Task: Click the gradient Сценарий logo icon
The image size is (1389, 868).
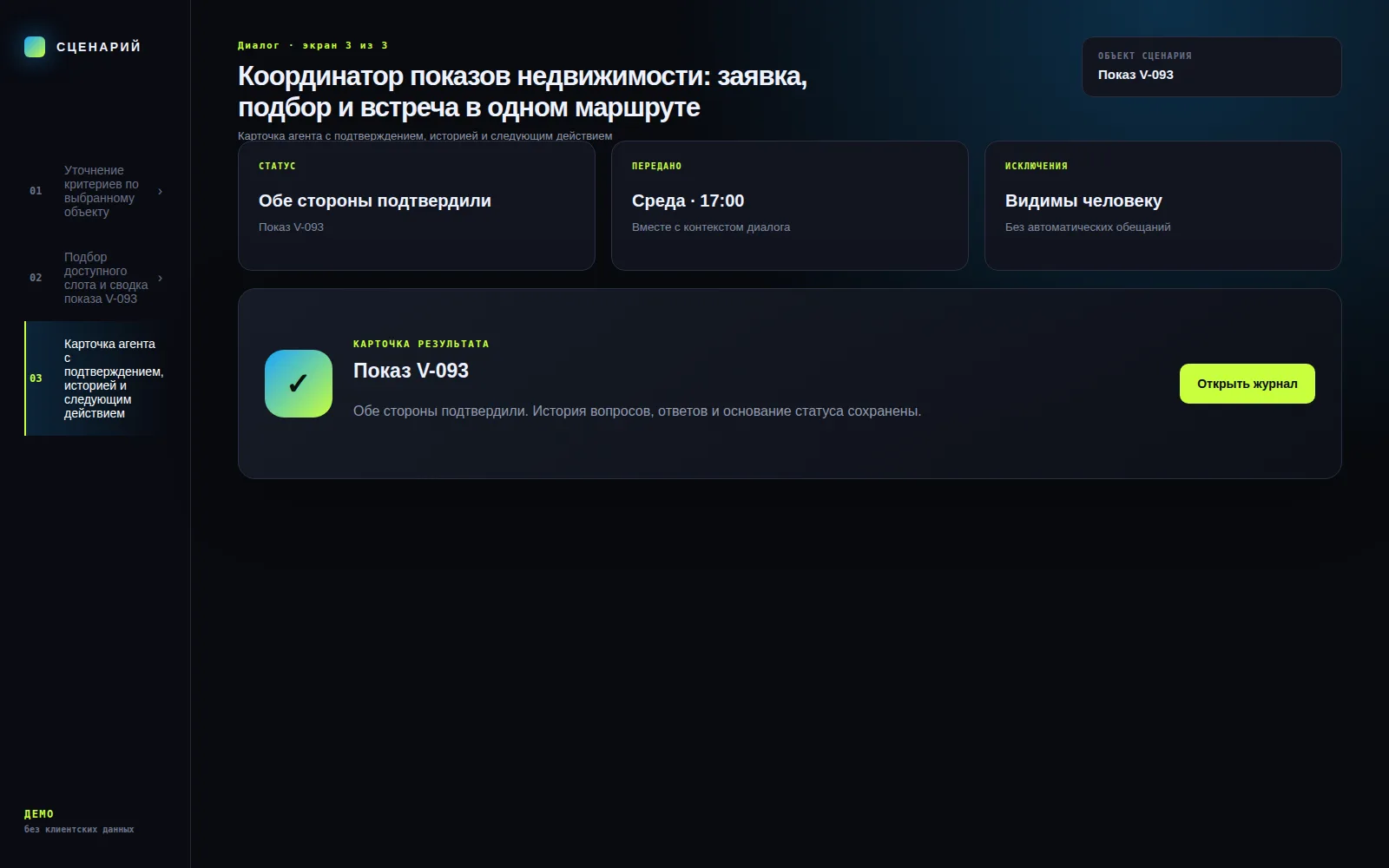Action: 35,47
